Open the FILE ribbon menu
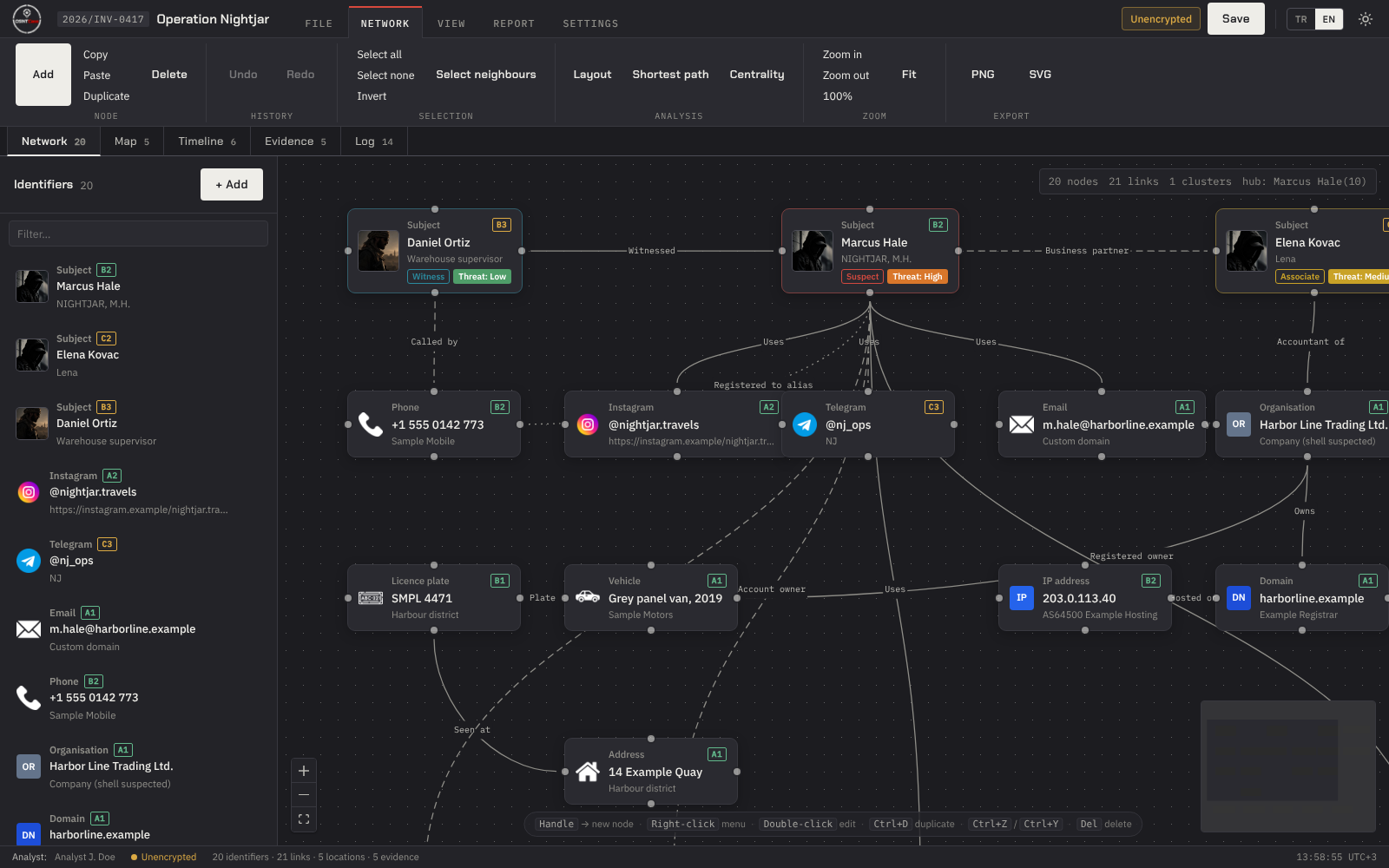 [319, 23]
